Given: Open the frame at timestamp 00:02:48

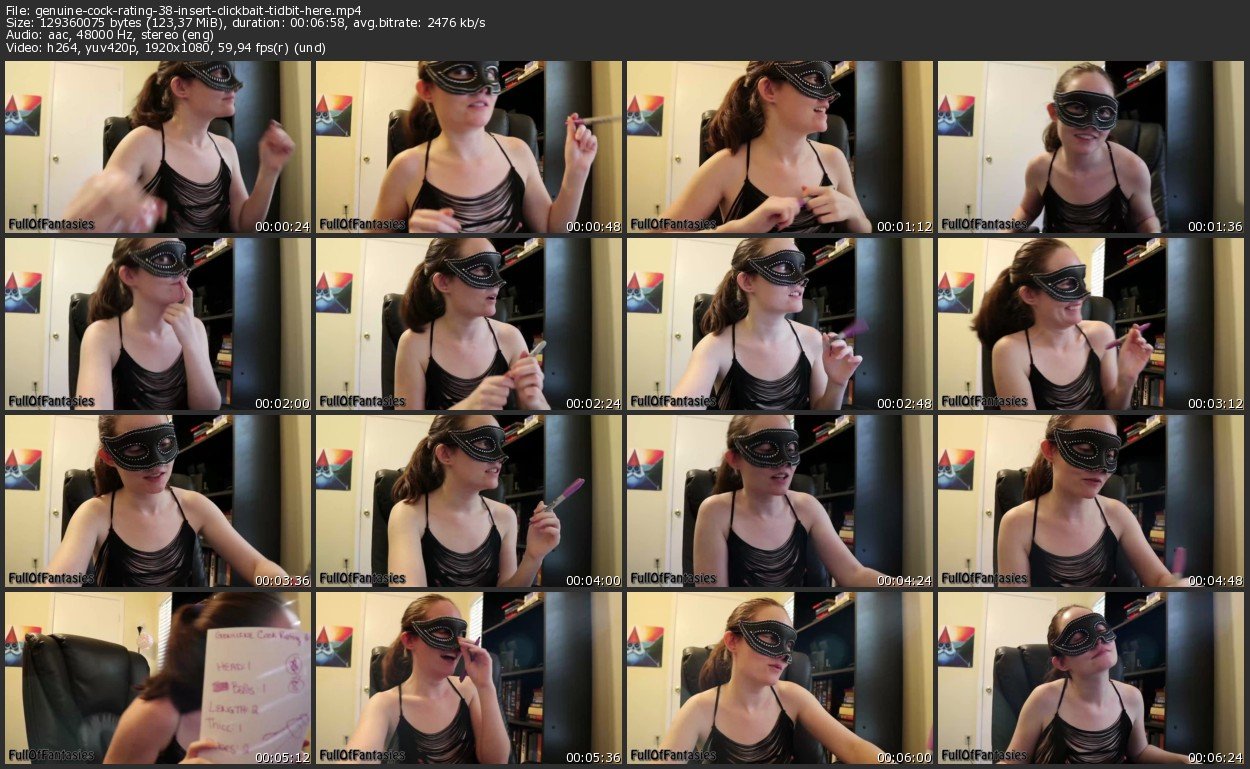Looking at the screenshot, I should pyautogui.click(x=780, y=324).
